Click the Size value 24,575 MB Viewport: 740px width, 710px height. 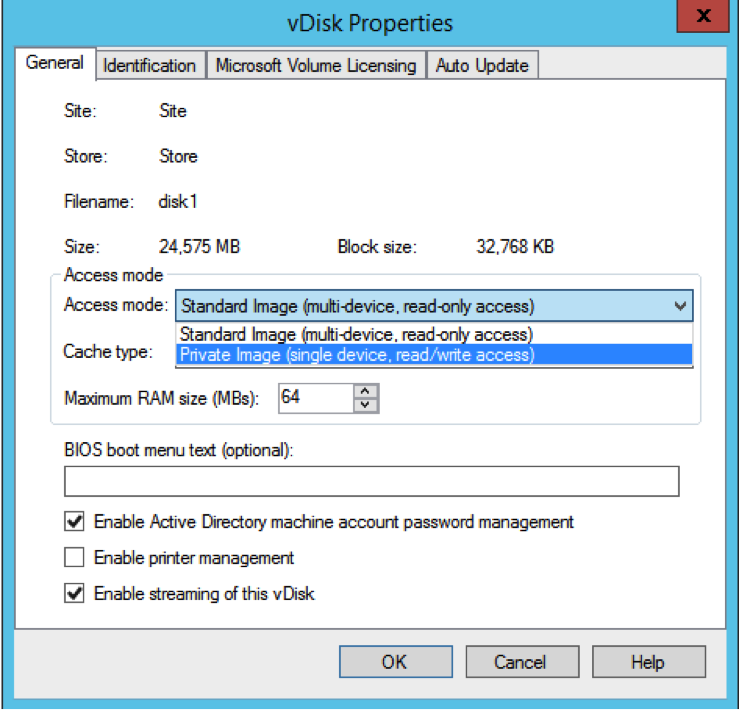point(200,247)
